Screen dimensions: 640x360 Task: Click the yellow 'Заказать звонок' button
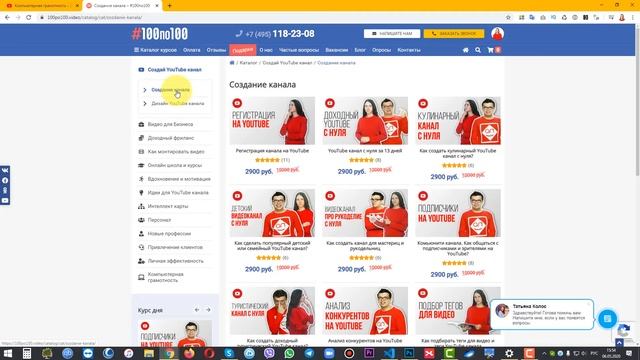pyautogui.click(x=454, y=33)
